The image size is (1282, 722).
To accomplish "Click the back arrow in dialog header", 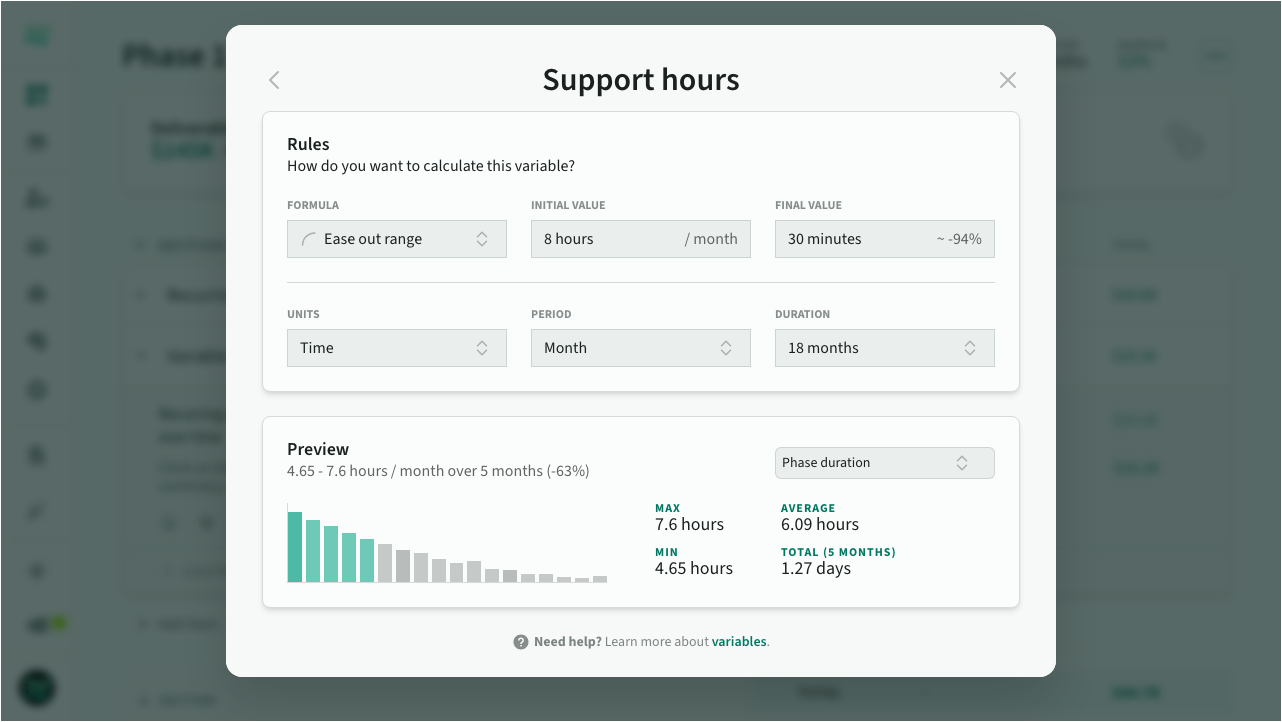I will [x=274, y=80].
